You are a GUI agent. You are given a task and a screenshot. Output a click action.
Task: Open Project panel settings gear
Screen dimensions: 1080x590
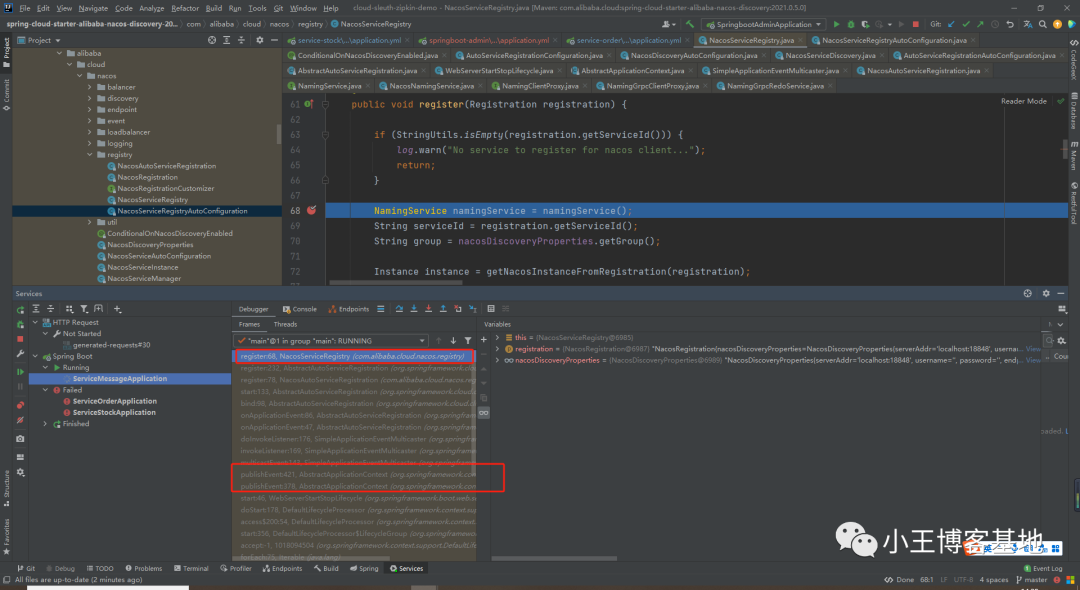260,40
